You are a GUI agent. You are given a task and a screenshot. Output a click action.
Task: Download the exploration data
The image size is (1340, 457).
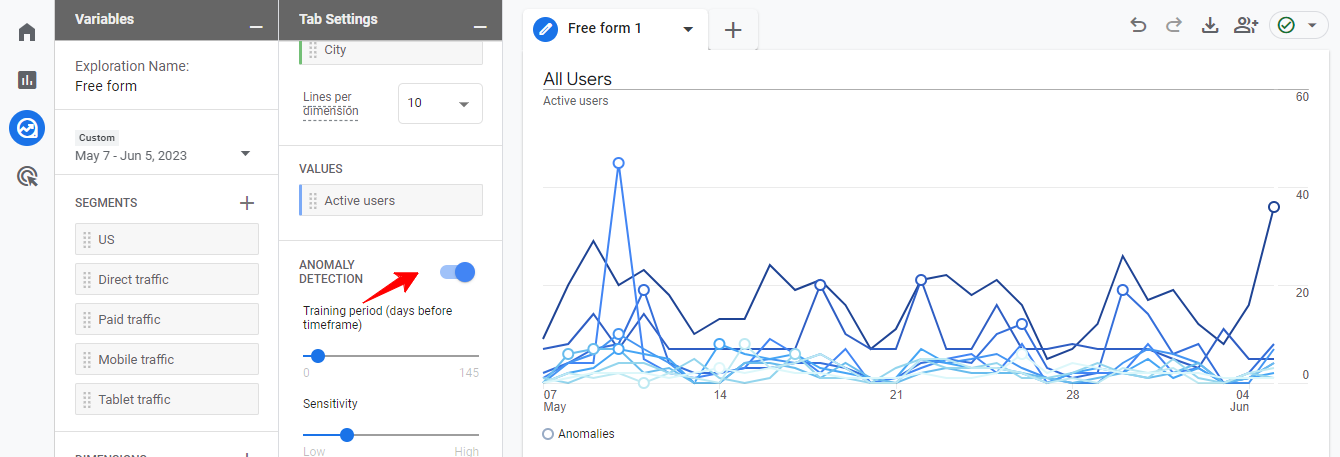(1210, 26)
